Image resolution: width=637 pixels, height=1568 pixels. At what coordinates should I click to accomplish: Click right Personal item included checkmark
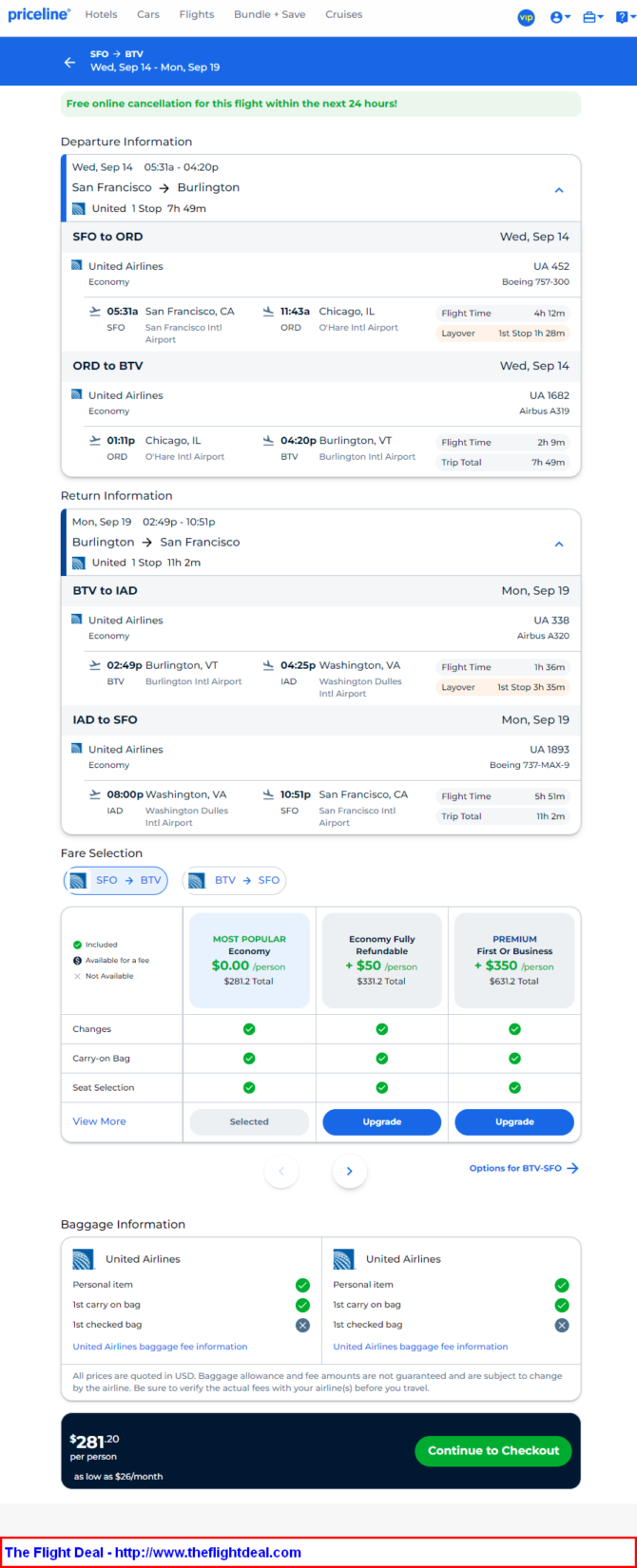pyautogui.click(x=562, y=1285)
